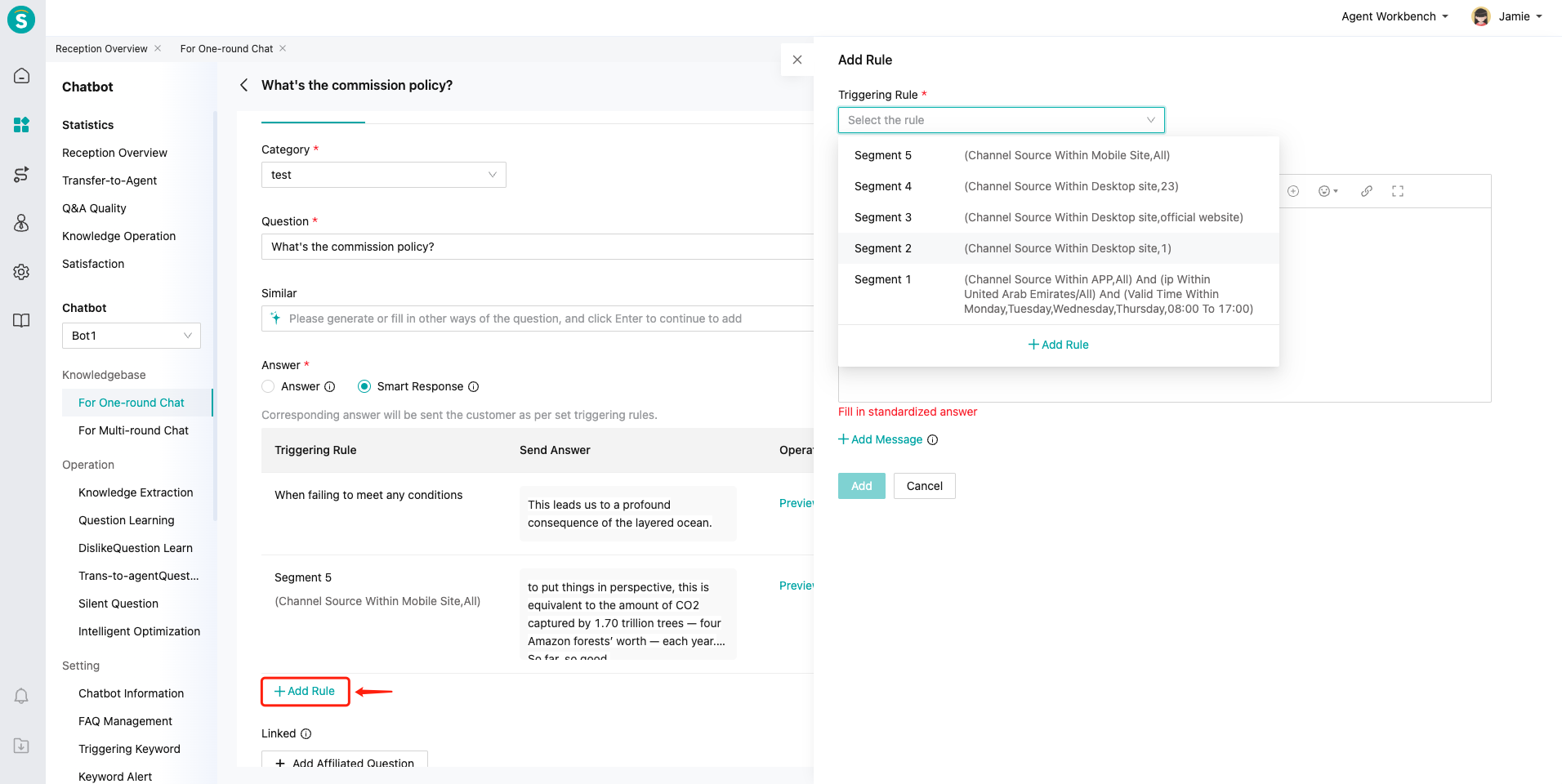Switch to the Reception Overview tab

click(x=101, y=48)
